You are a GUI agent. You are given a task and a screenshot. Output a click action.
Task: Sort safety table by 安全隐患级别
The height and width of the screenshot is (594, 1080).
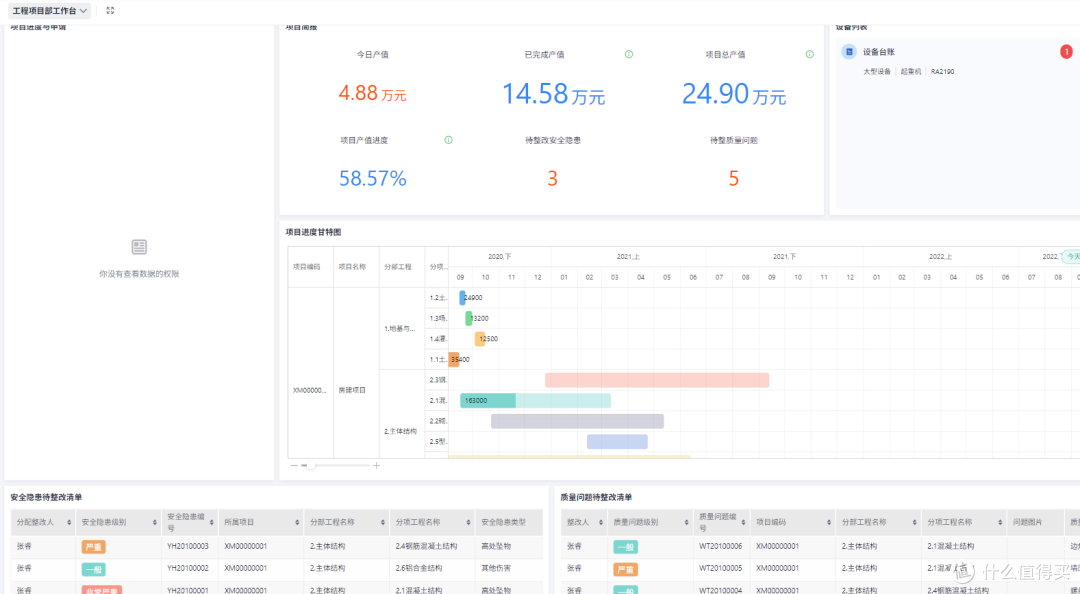click(154, 523)
